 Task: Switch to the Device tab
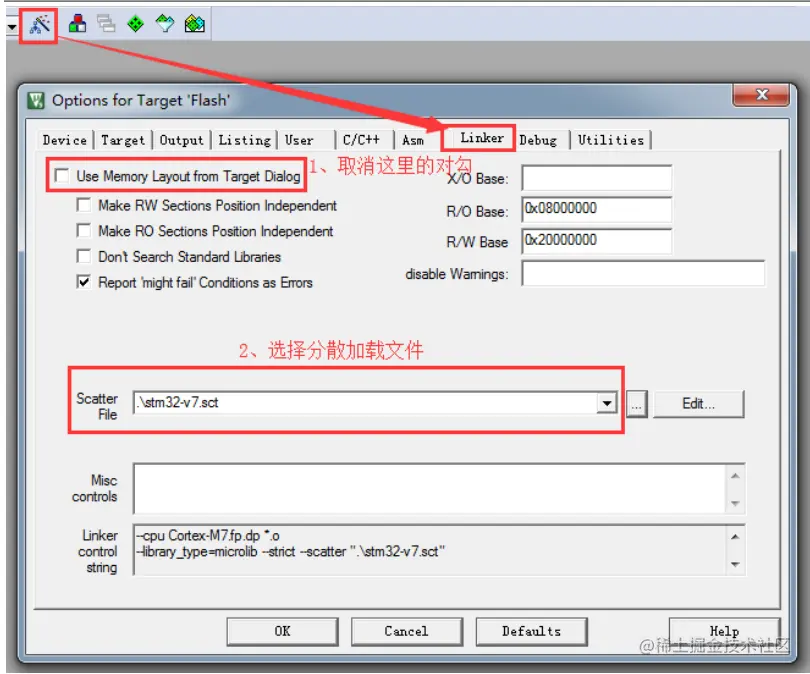pos(65,140)
